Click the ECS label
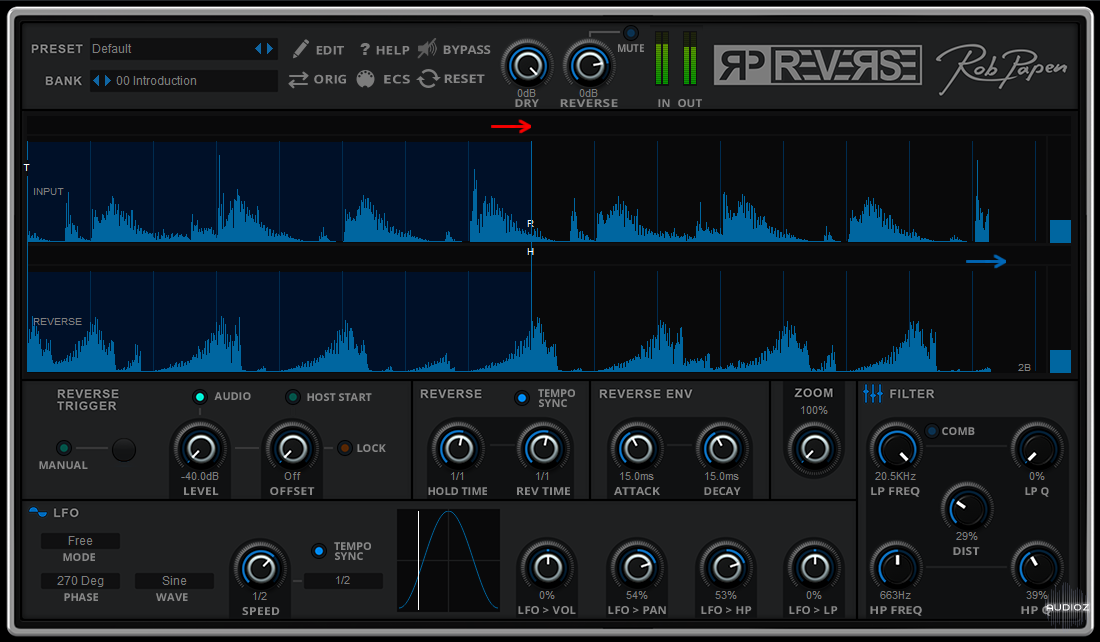Screen dimensions: 1100x642 396,79
